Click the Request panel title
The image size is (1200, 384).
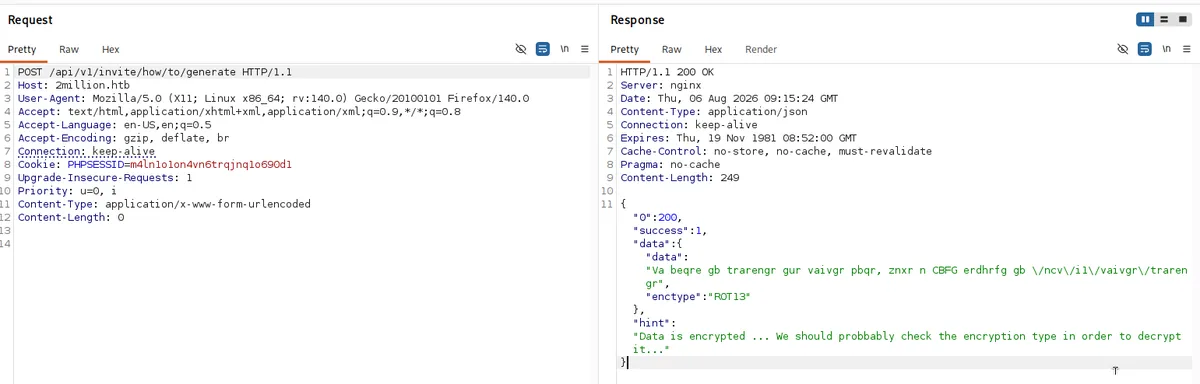[x=30, y=20]
